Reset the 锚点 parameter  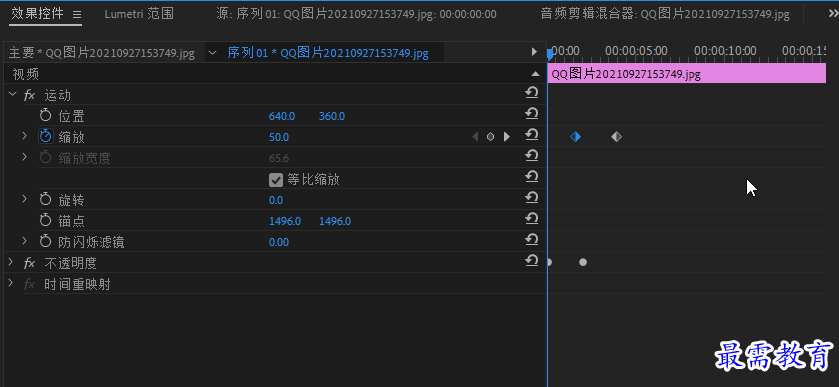pyautogui.click(x=531, y=218)
